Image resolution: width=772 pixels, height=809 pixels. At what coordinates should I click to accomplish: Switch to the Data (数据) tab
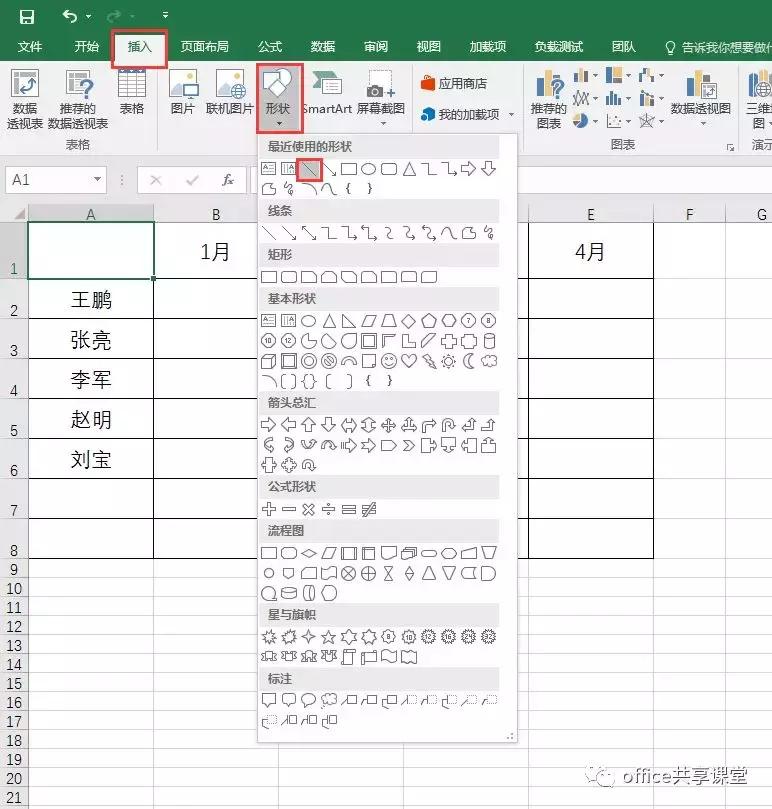coord(323,47)
